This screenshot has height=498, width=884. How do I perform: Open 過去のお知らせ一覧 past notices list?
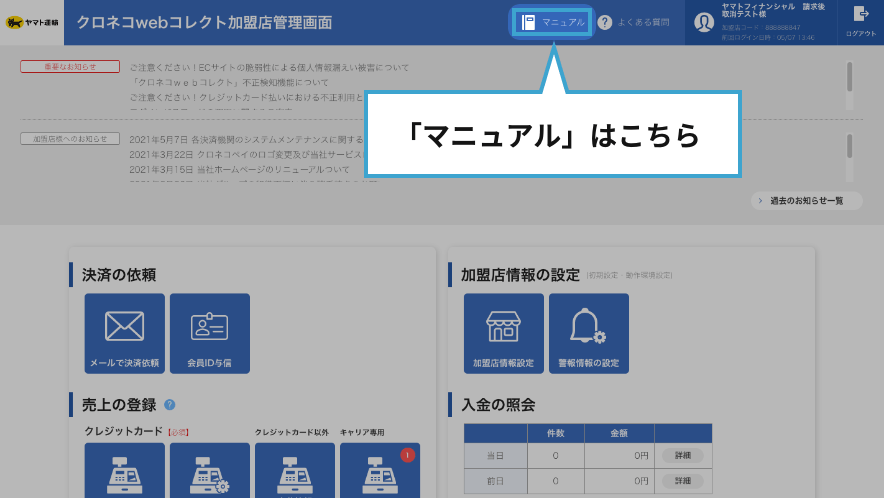807,201
